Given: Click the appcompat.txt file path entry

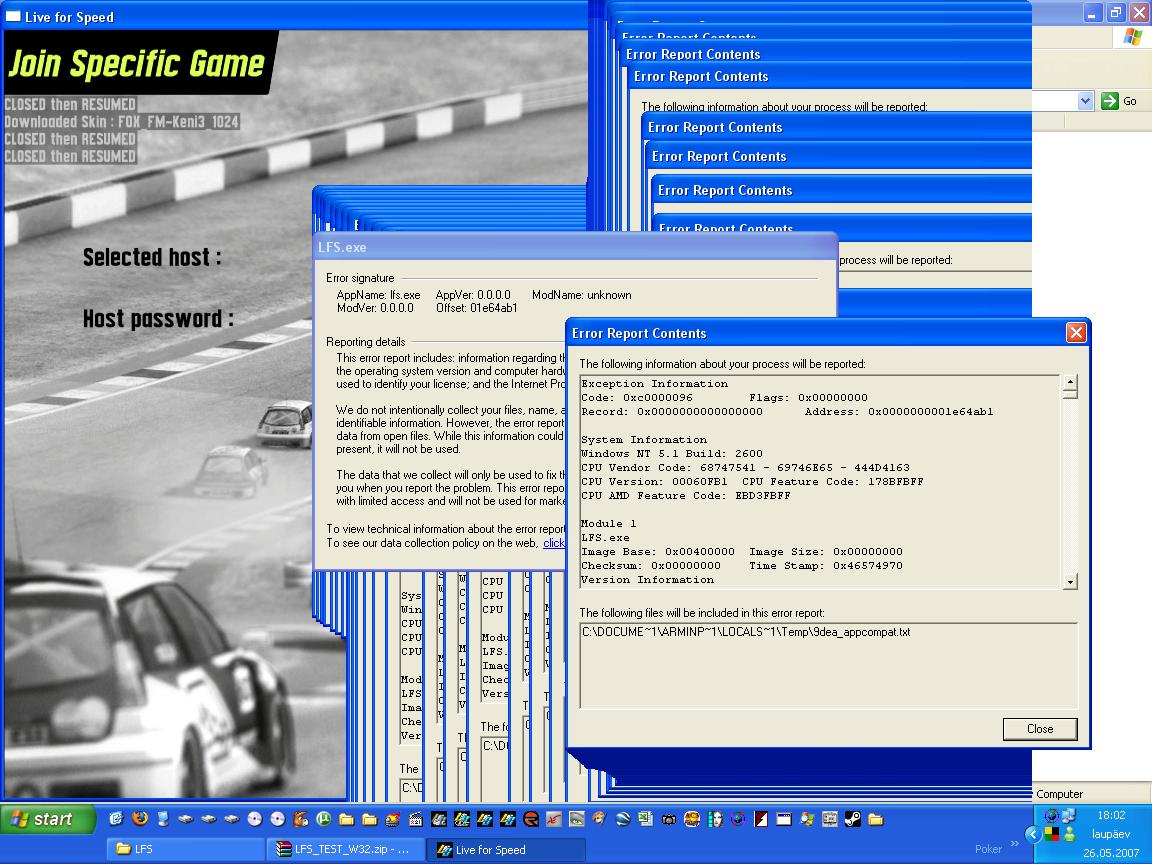Looking at the screenshot, I should [746, 632].
